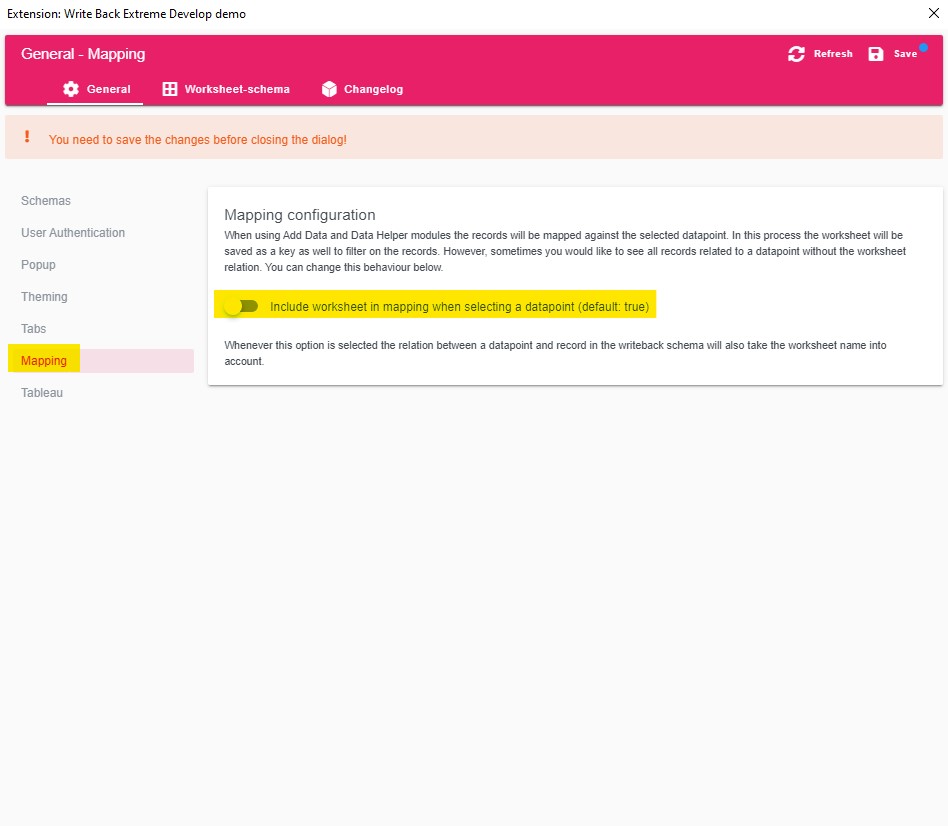Click the General gear icon
948x826 pixels.
(71, 89)
